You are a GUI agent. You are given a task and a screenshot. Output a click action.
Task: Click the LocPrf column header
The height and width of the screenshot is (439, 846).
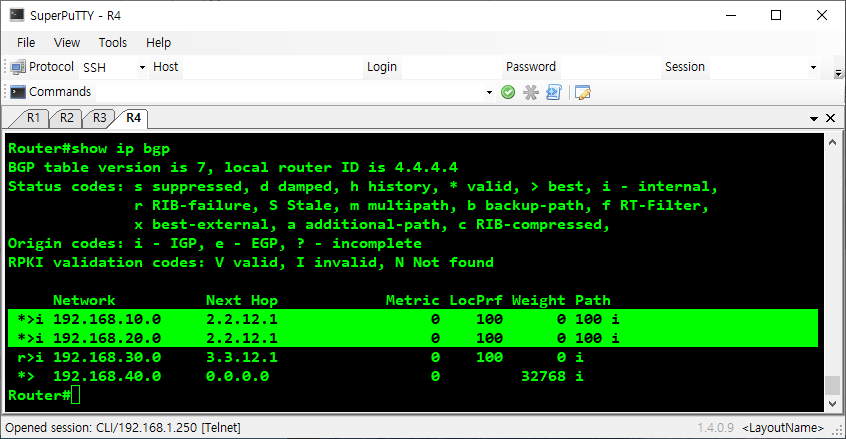(x=476, y=300)
